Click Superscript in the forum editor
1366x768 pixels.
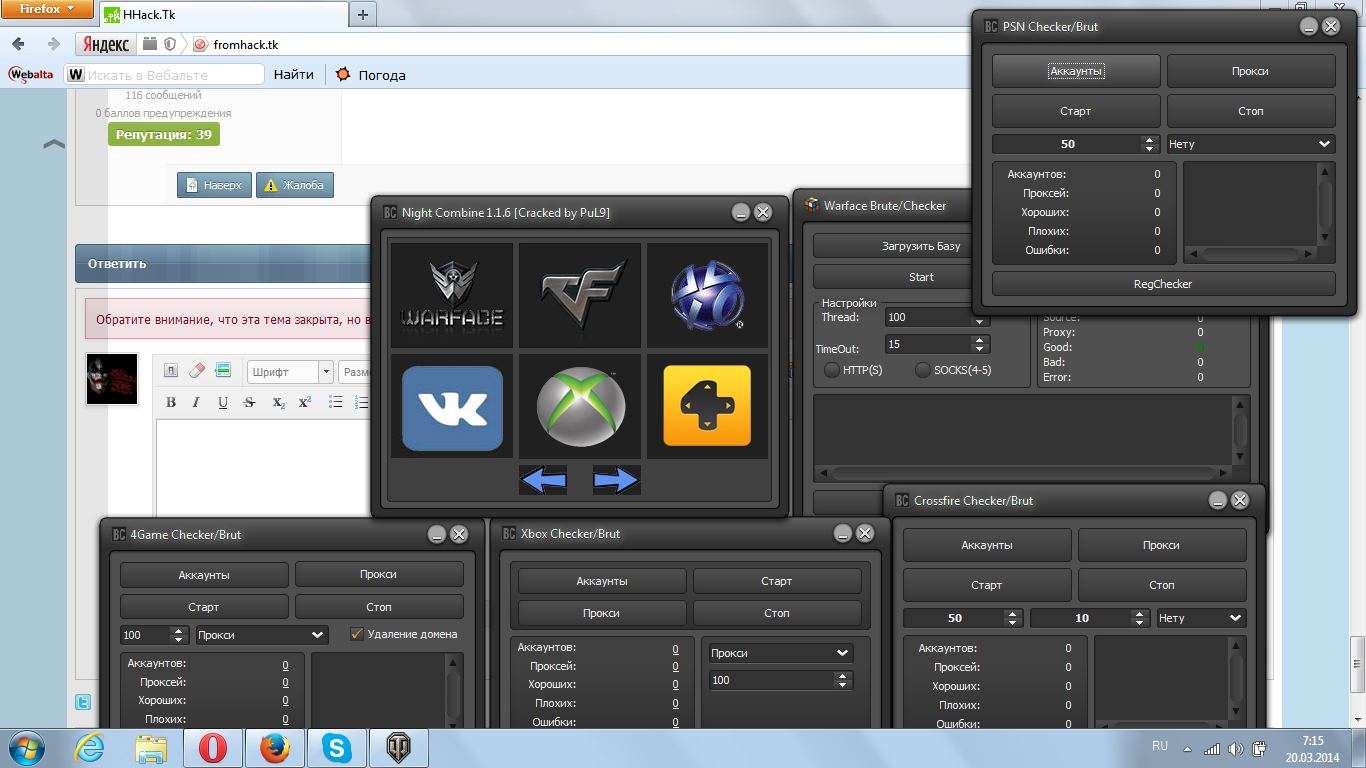tap(305, 402)
